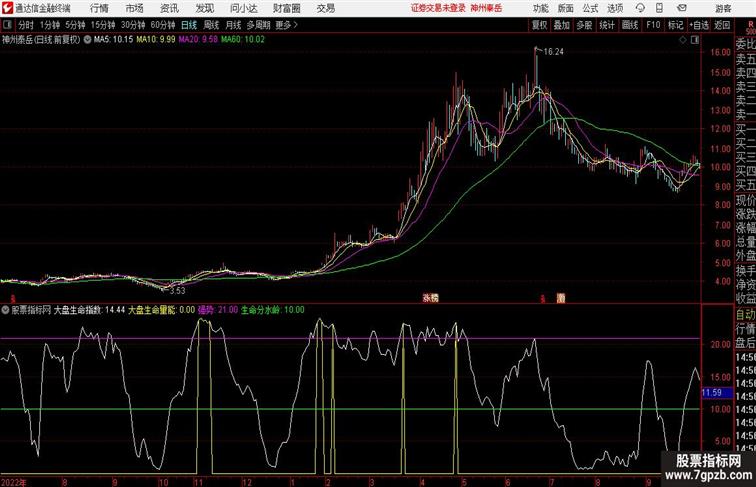756x487 pixels.
Task: Expand the 更多 period options
Action: tap(287, 25)
